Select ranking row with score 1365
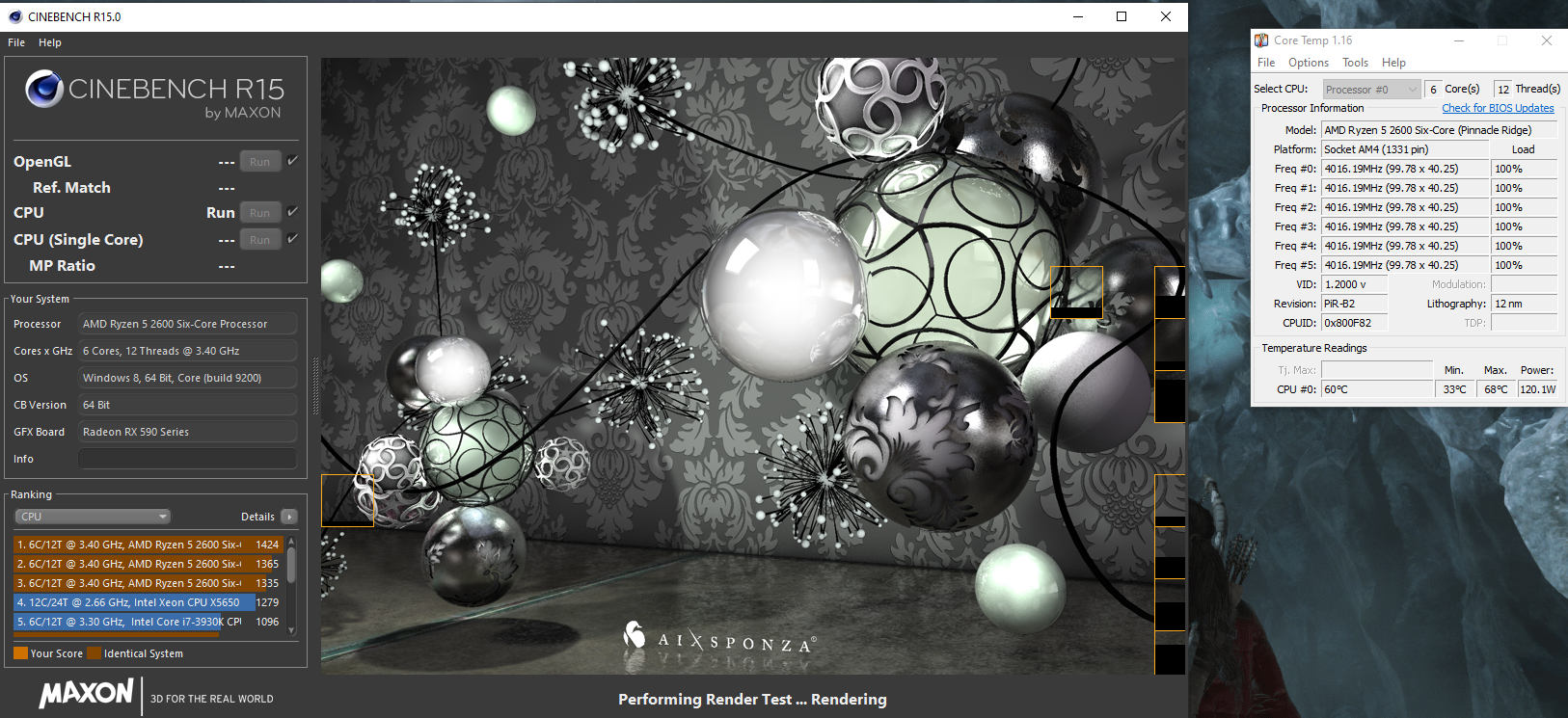This screenshot has width=1568, height=718. pos(148,564)
